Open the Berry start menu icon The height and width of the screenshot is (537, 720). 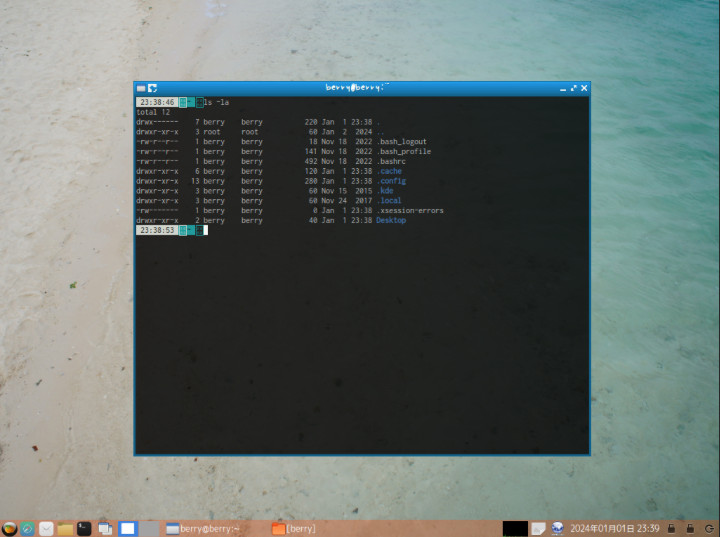pyautogui.click(x=9, y=529)
